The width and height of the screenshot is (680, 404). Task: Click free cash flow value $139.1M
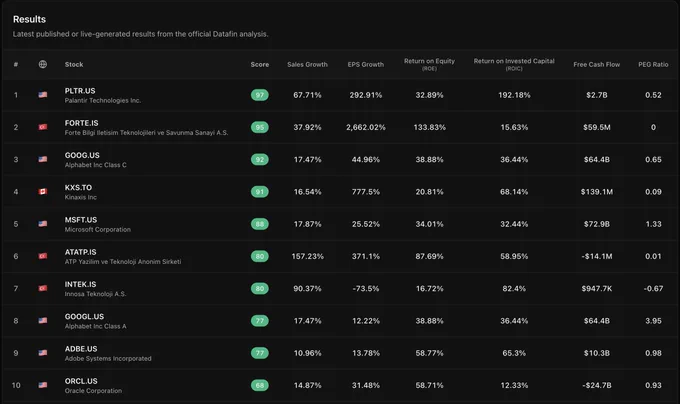pos(597,192)
